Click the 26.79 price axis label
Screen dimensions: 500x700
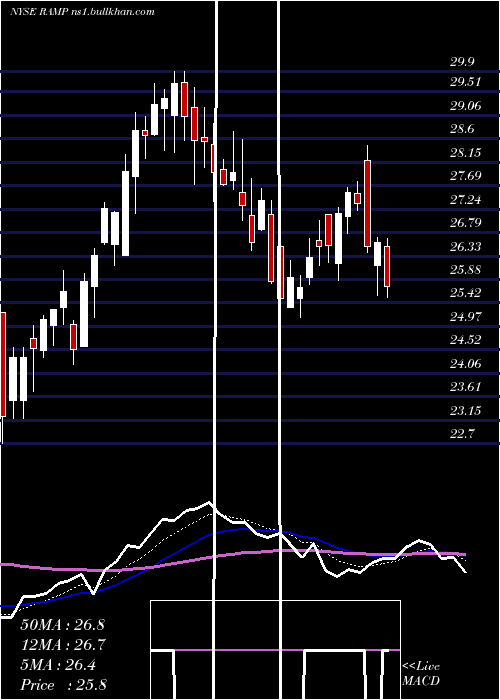click(466, 222)
